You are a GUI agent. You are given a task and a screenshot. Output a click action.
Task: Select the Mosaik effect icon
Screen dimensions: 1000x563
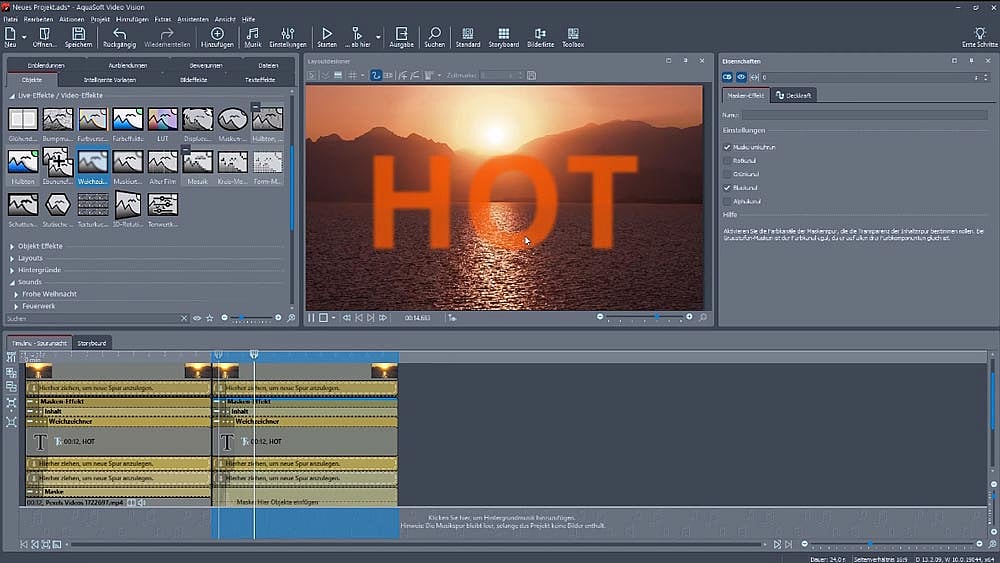tap(197, 162)
